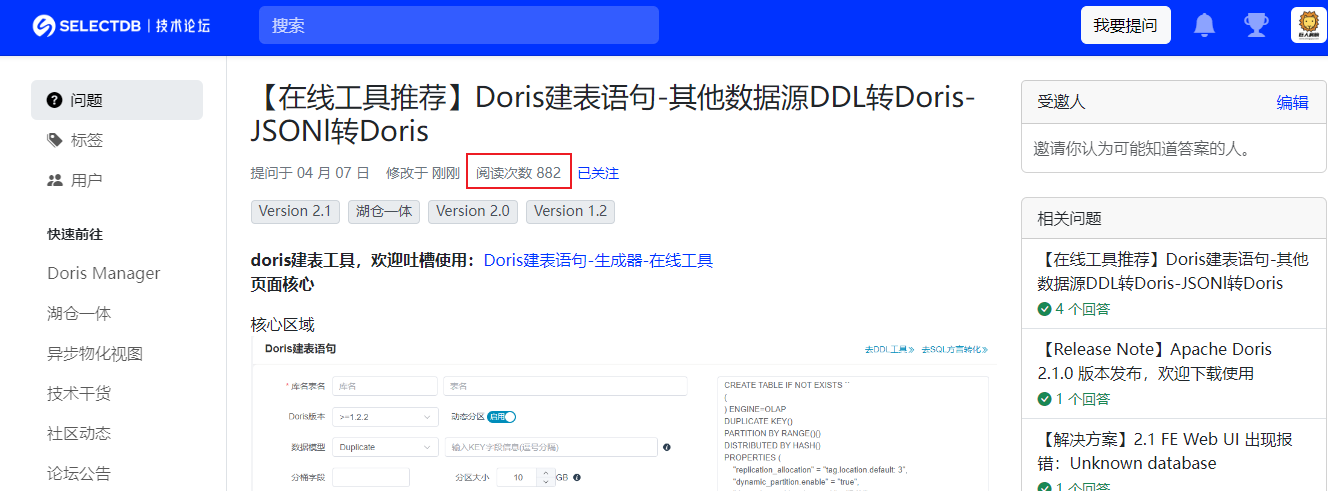
Task: Open related question 【在线工具推荐】Doris建表语句-其他数据源DDL转Doris
Action: pos(1173,271)
